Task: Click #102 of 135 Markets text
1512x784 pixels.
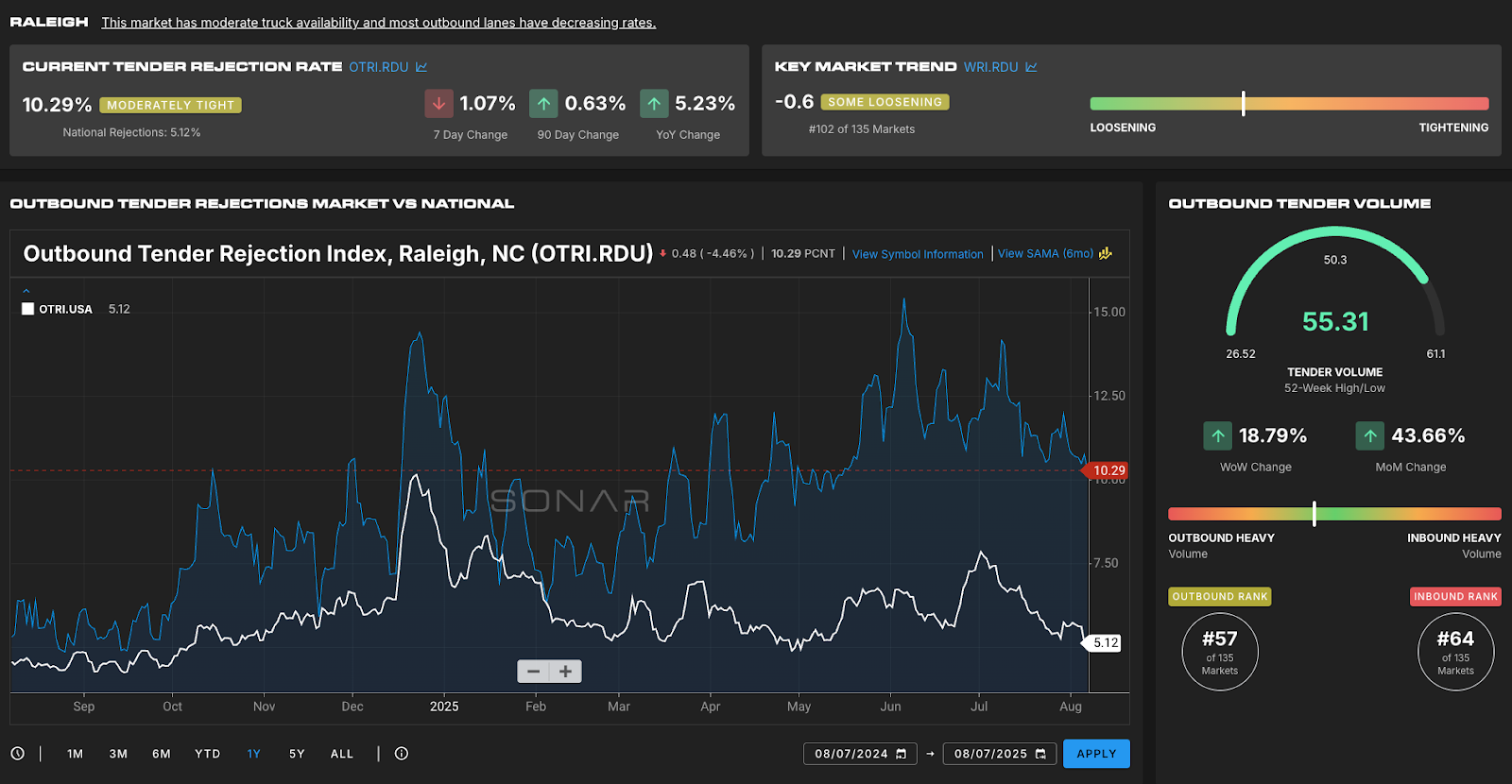Action: pos(862,129)
